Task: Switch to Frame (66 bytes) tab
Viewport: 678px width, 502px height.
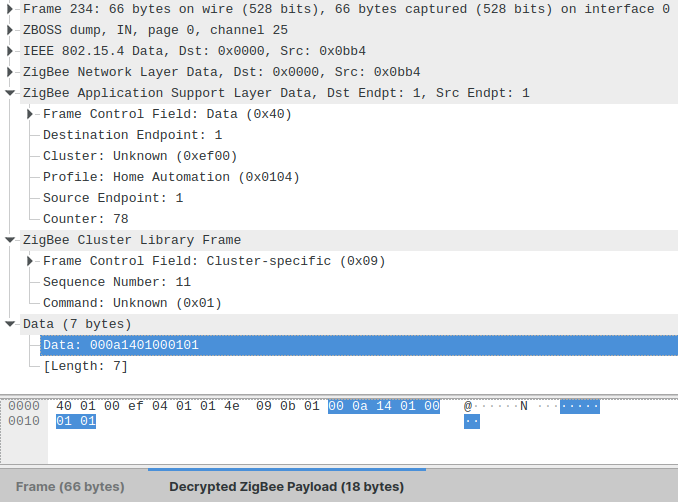Action: coord(70,486)
